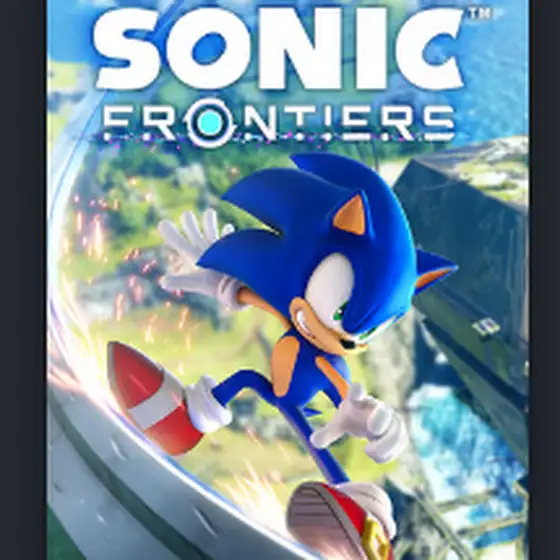Select the FRONTIERS subtitle text
The width and height of the screenshot is (560, 560).
279,121
